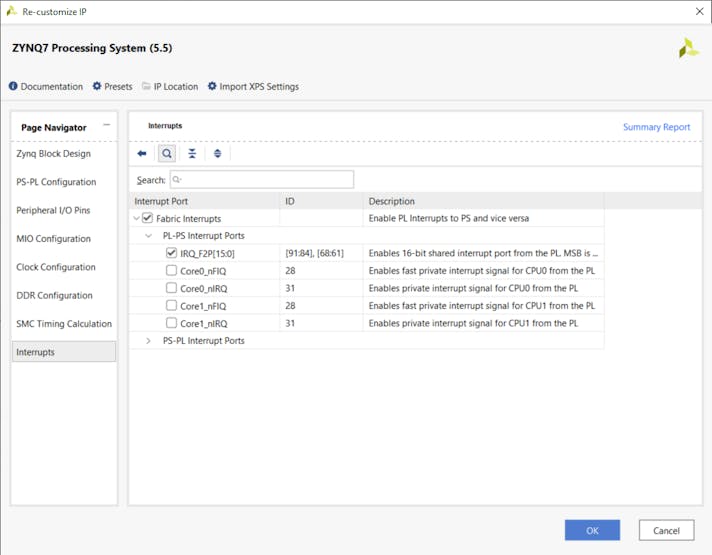
Task: Click the OK button
Action: tap(592, 530)
